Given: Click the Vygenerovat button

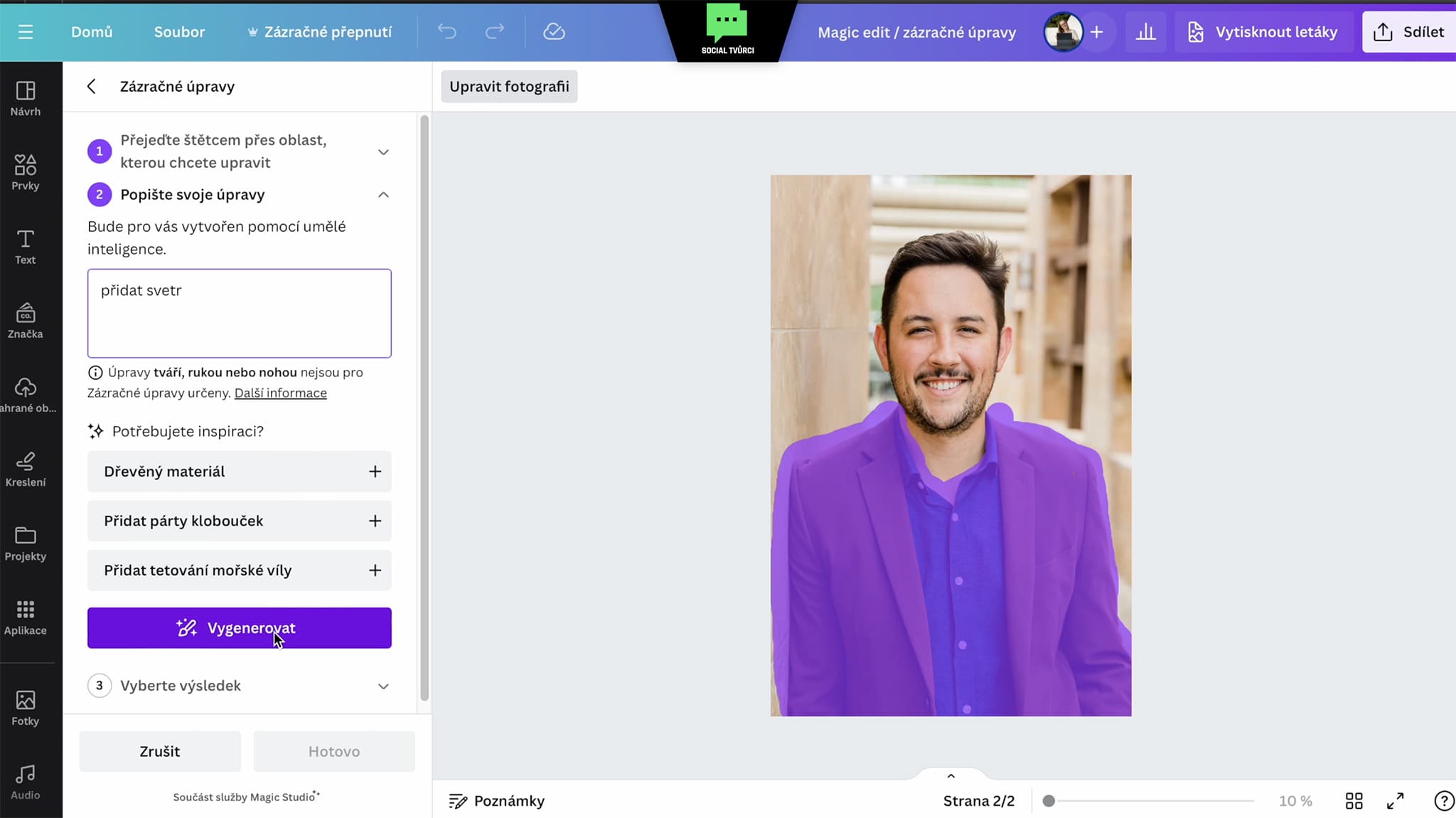Looking at the screenshot, I should 239,628.
